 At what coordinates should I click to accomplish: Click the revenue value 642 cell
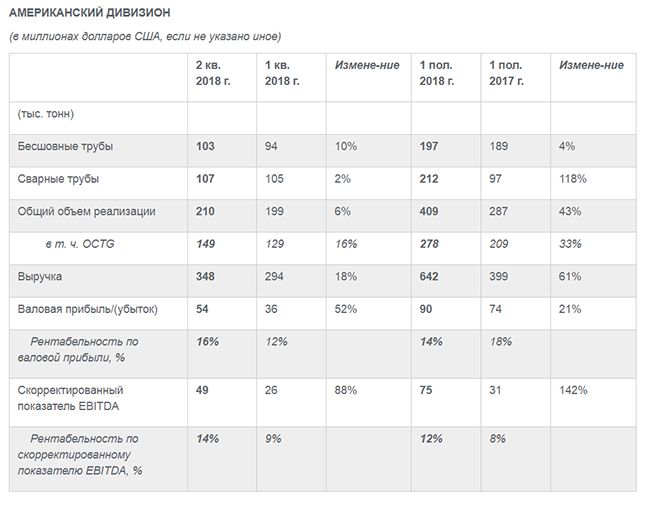(x=431, y=277)
